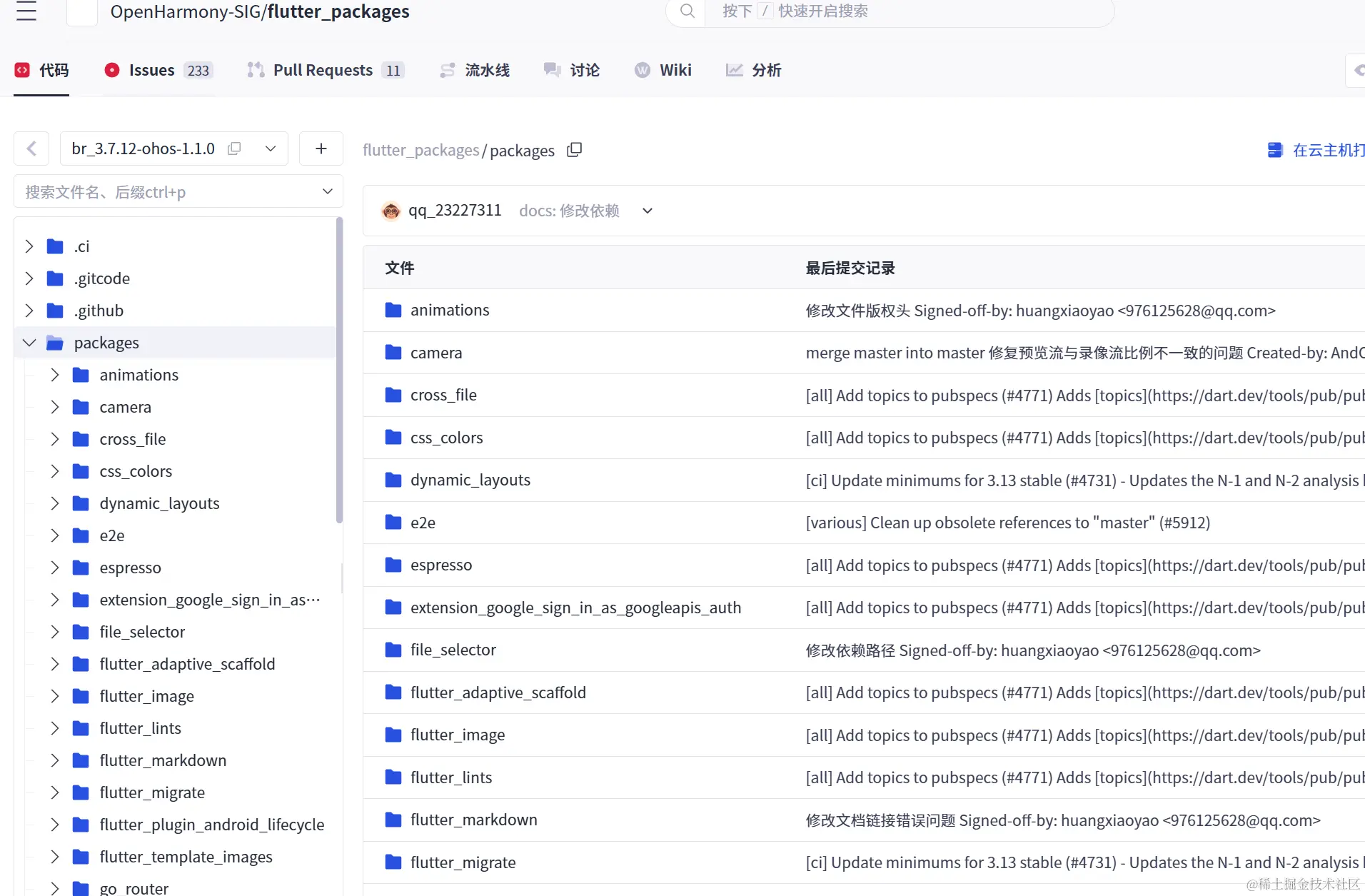1365x896 pixels.
Task: Expand the espresso tree node
Action: pyautogui.click(x=55, y=568)
